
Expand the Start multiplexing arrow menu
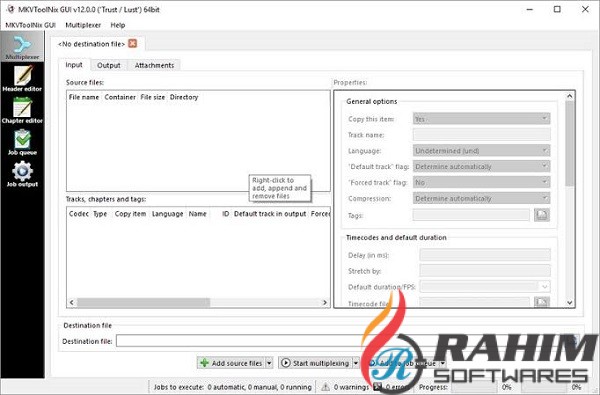355,363
